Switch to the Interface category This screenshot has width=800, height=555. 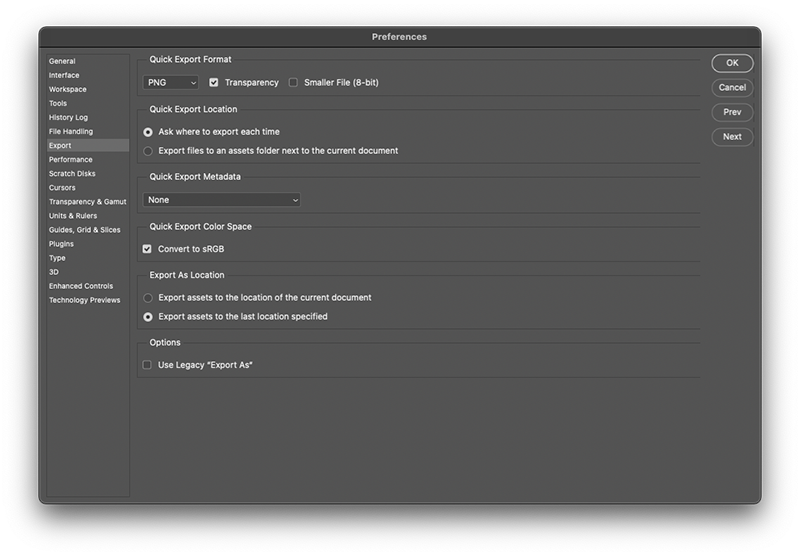[x=64, y=76]
